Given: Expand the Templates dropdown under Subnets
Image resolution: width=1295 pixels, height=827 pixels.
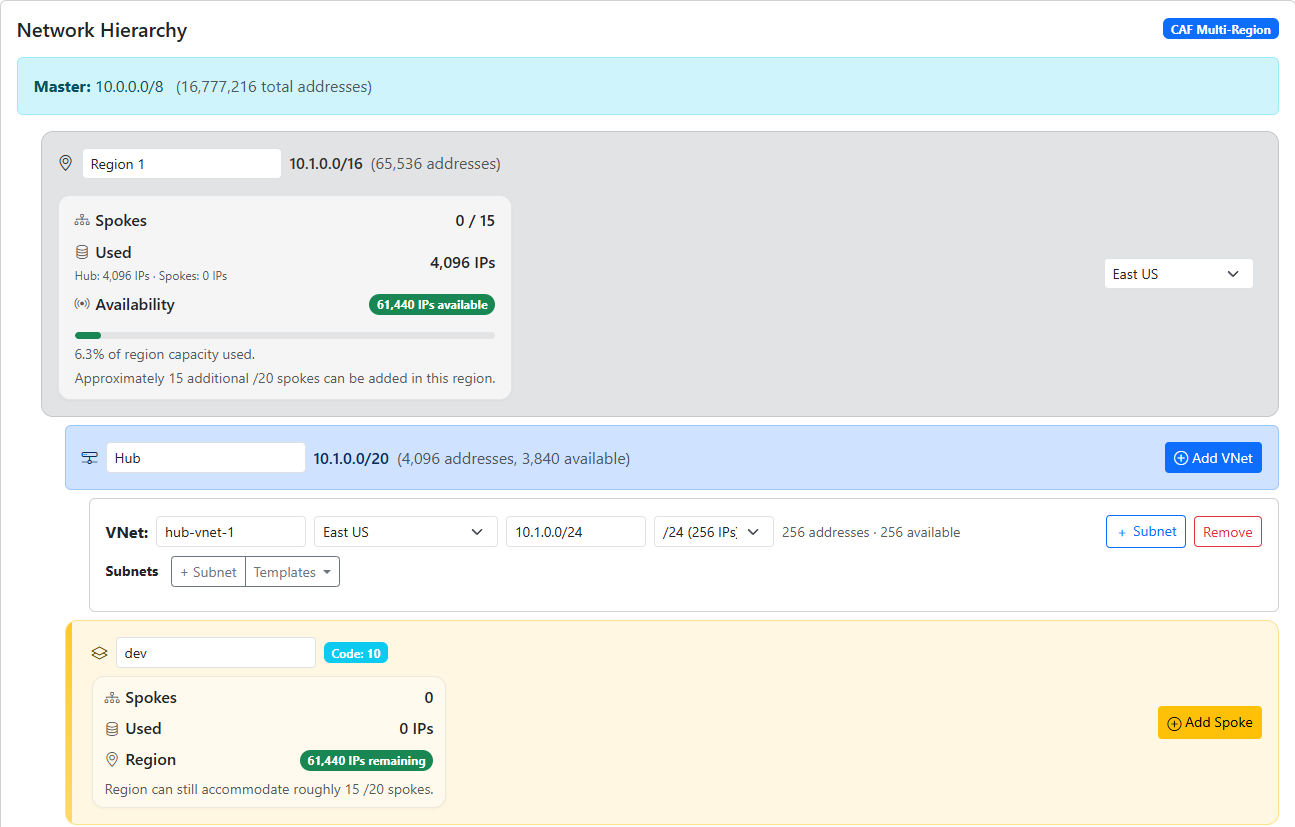Looking at the screenshot, I should tap(292, 571).
